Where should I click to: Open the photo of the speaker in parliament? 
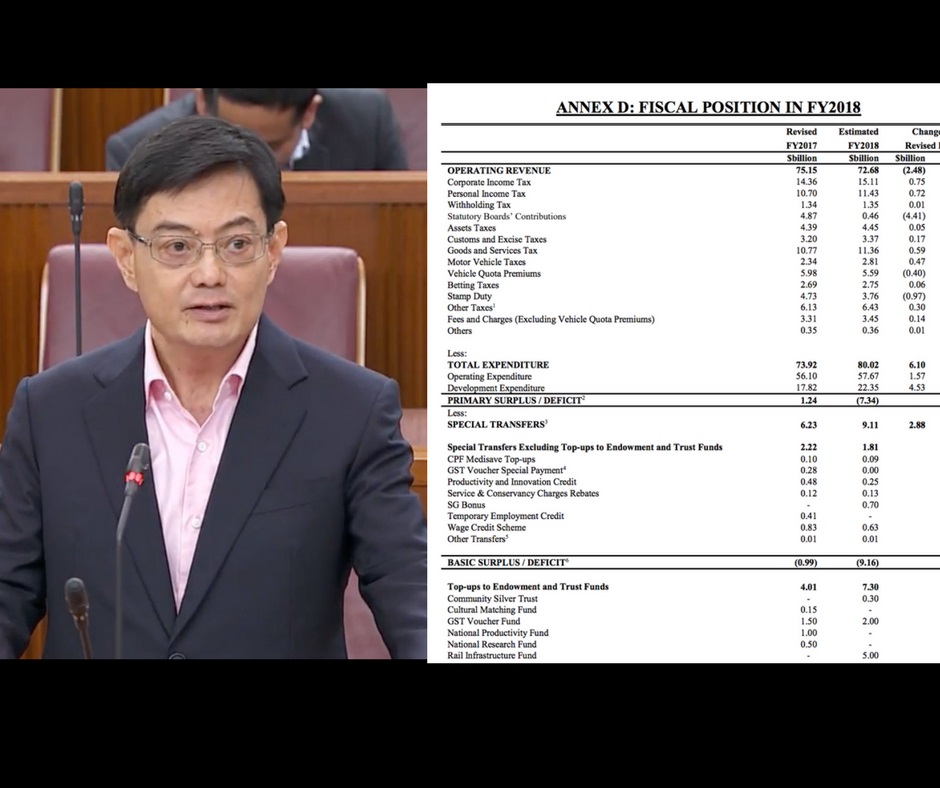tap(213, 373)
